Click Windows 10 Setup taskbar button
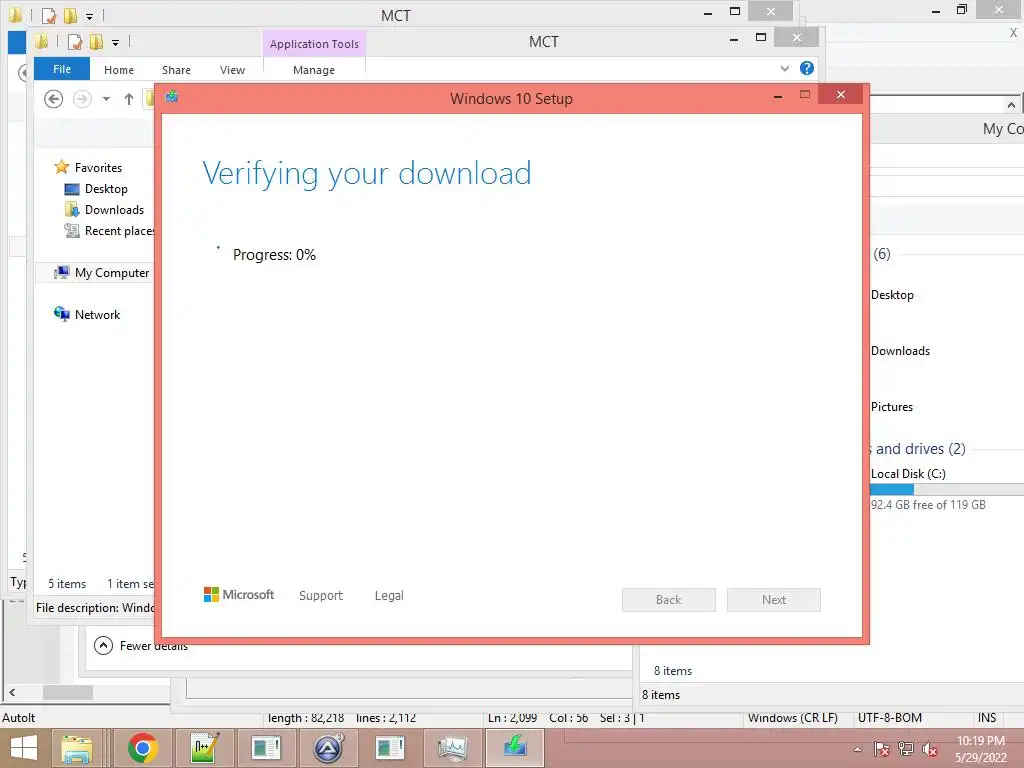The image size is (1024, 768). pos(515,748)
